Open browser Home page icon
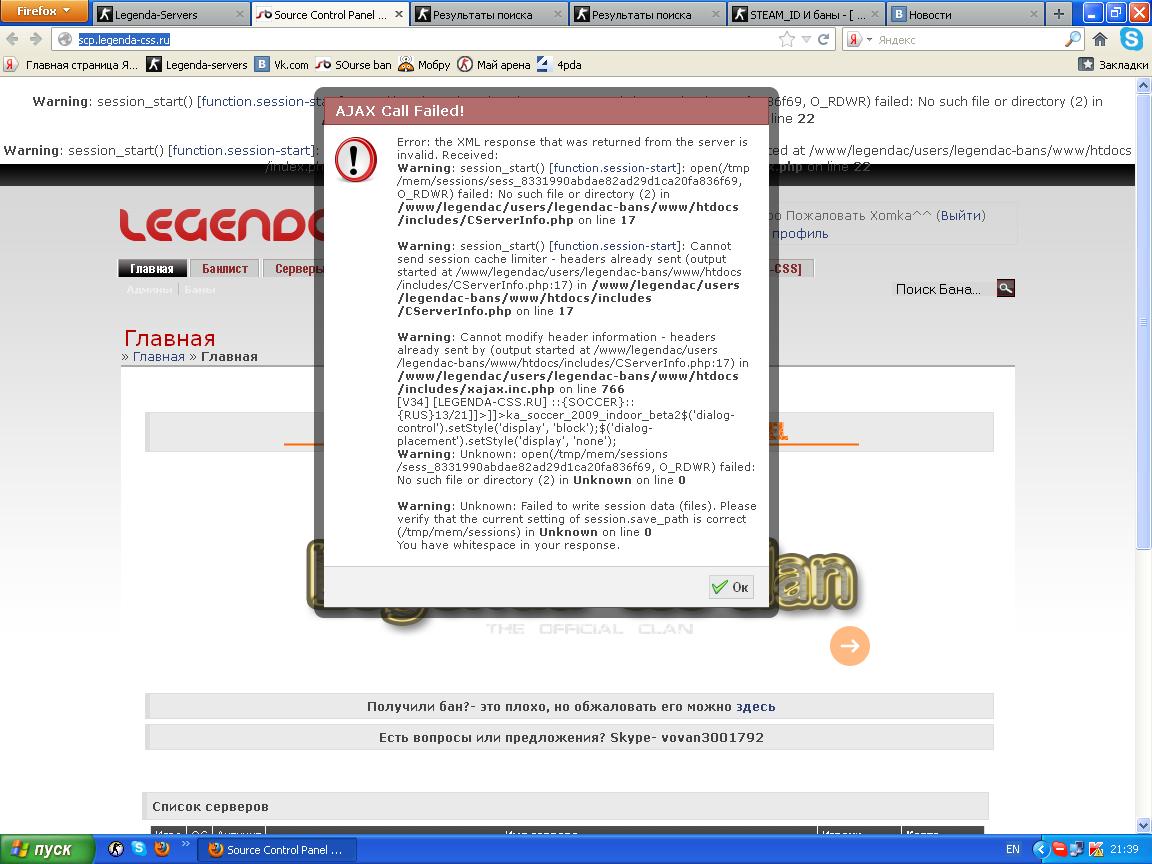 click(1100, 40)
